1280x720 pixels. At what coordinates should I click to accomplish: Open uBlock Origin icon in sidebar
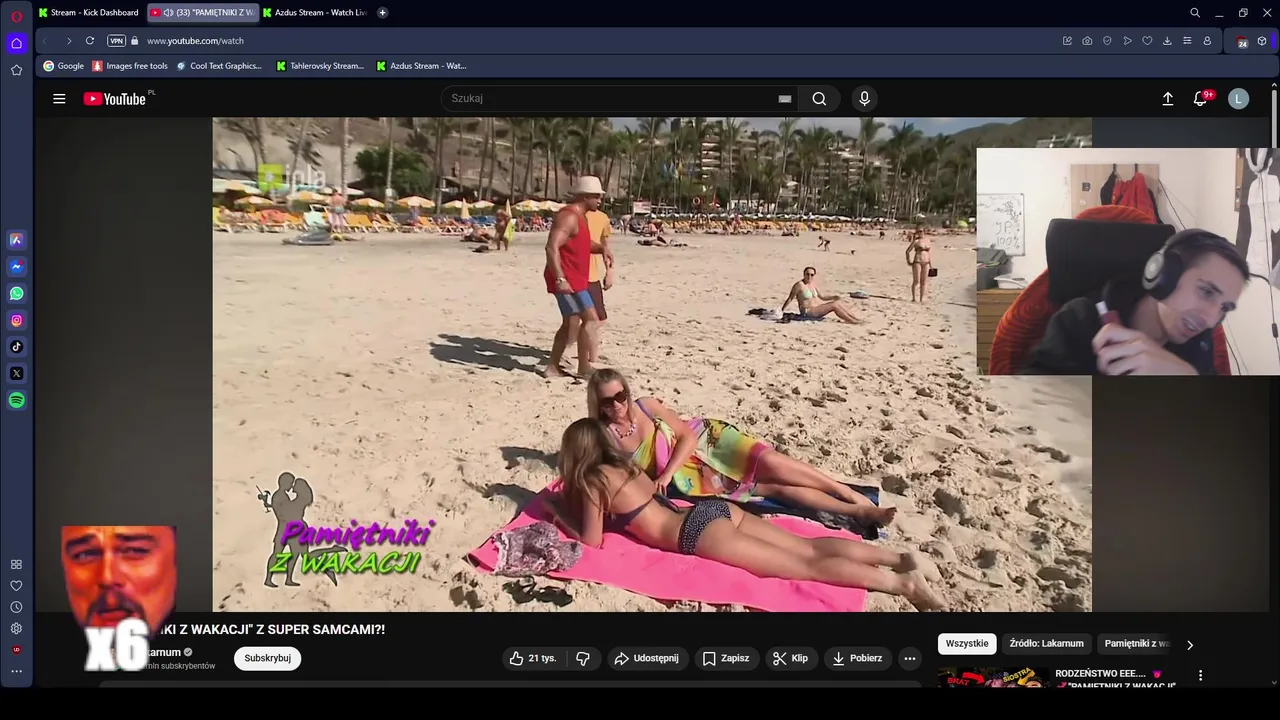point(16,650)
